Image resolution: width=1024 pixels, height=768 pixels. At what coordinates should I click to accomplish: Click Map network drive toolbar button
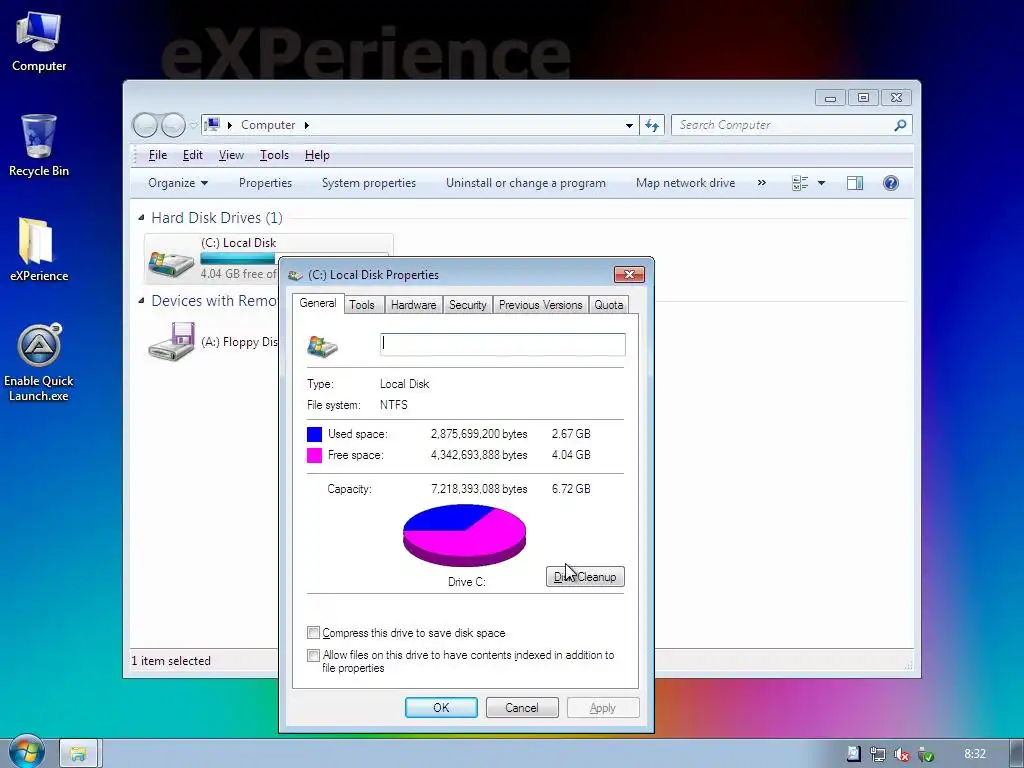click(x=686, y=183)
